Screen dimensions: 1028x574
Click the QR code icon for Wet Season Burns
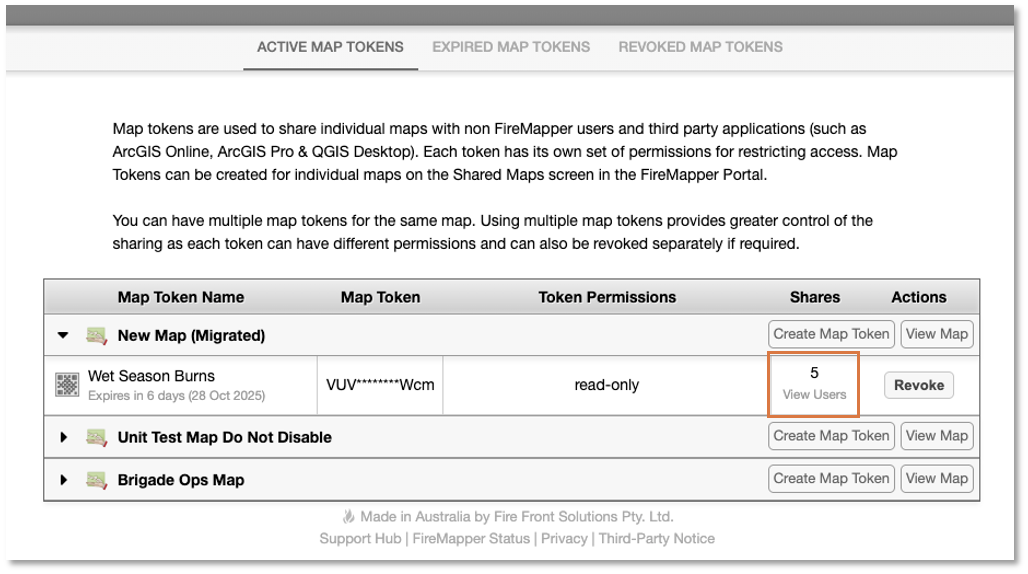click(67, 385)
